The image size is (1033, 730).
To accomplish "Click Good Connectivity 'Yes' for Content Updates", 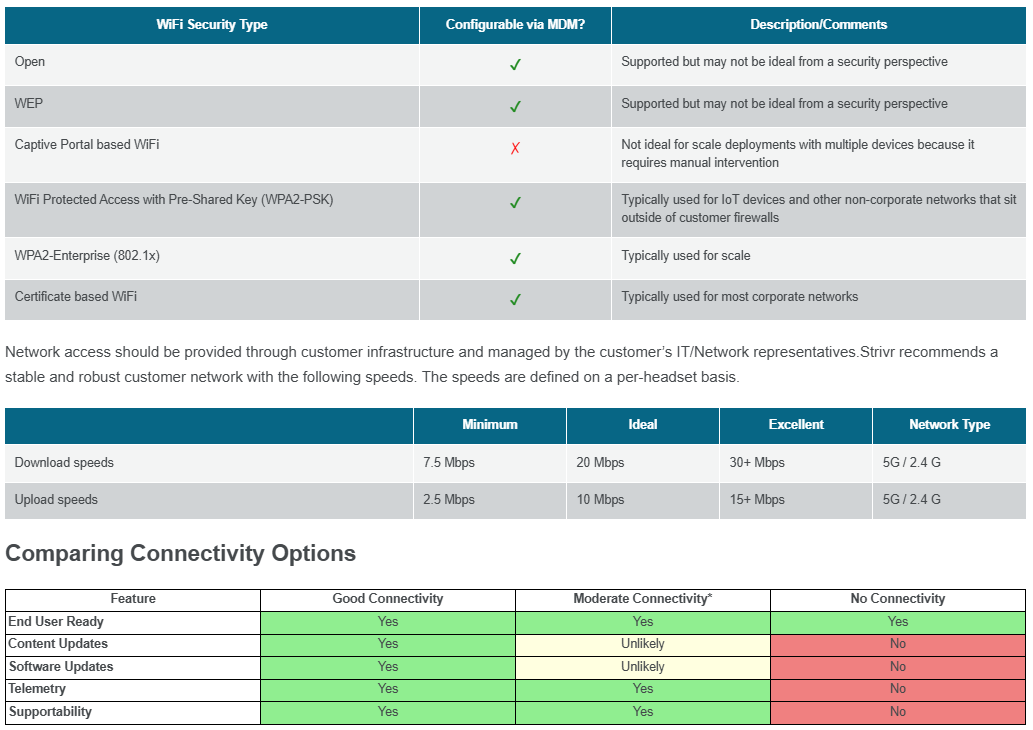I will coord(388,644).
